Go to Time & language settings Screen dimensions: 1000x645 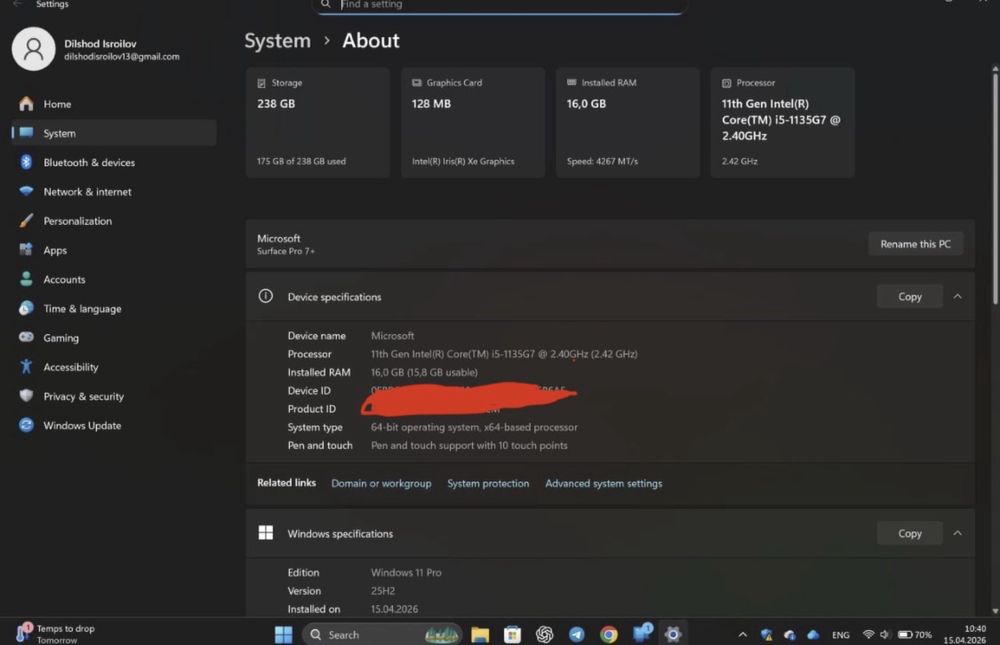coord(114,309)
